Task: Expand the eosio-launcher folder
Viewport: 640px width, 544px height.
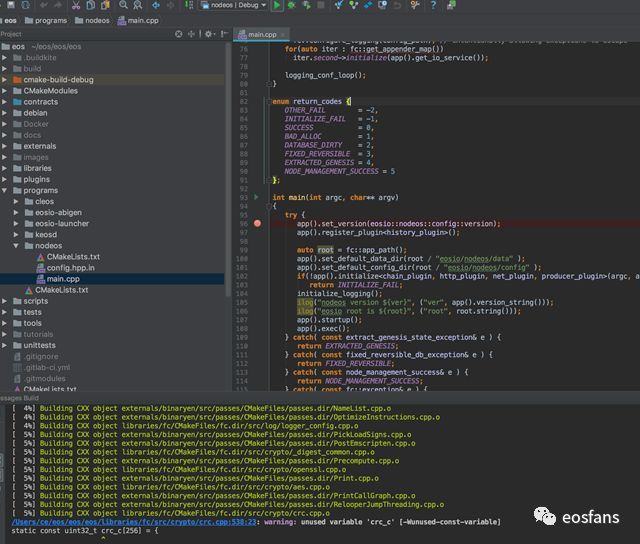Action: pos(16,224)
